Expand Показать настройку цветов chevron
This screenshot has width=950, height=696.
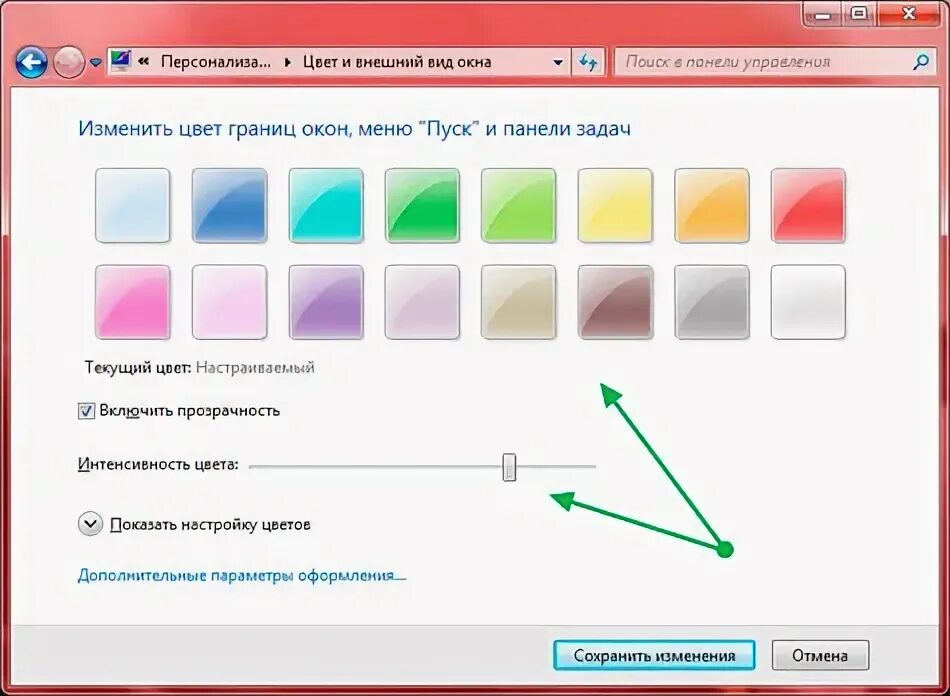(90, 524)
